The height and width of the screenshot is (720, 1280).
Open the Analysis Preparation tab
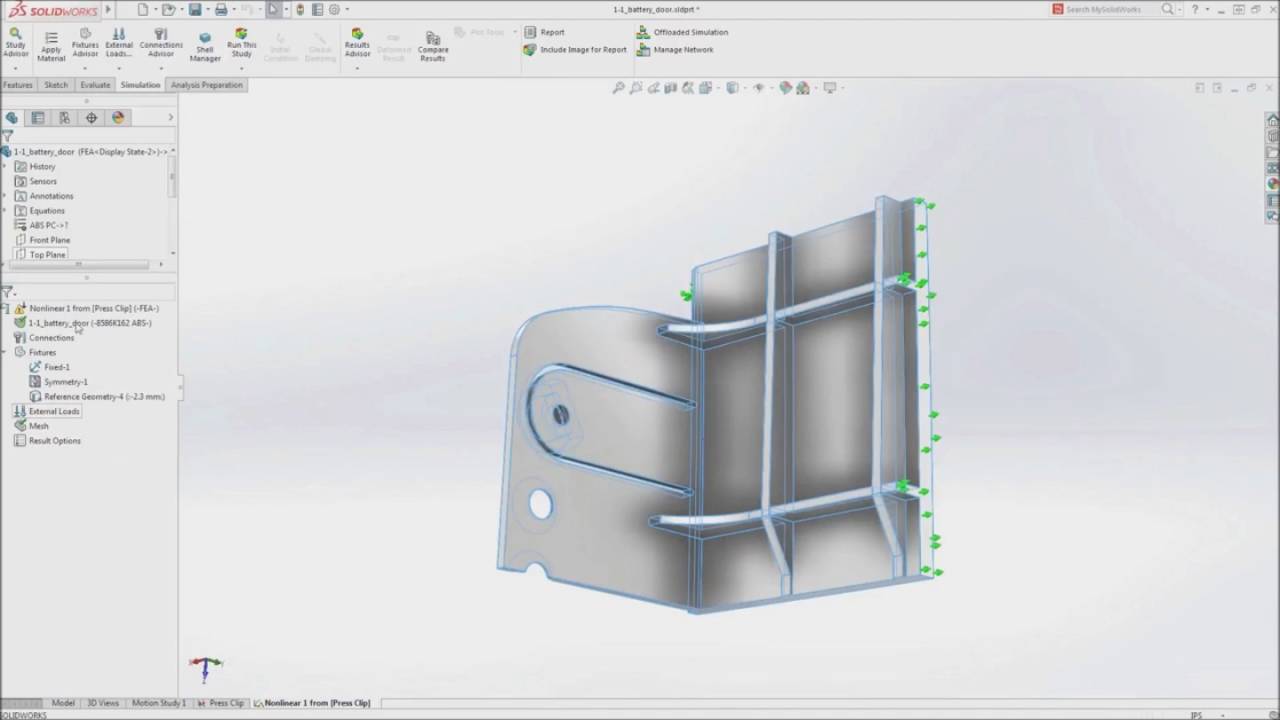(x=207, y=85)
